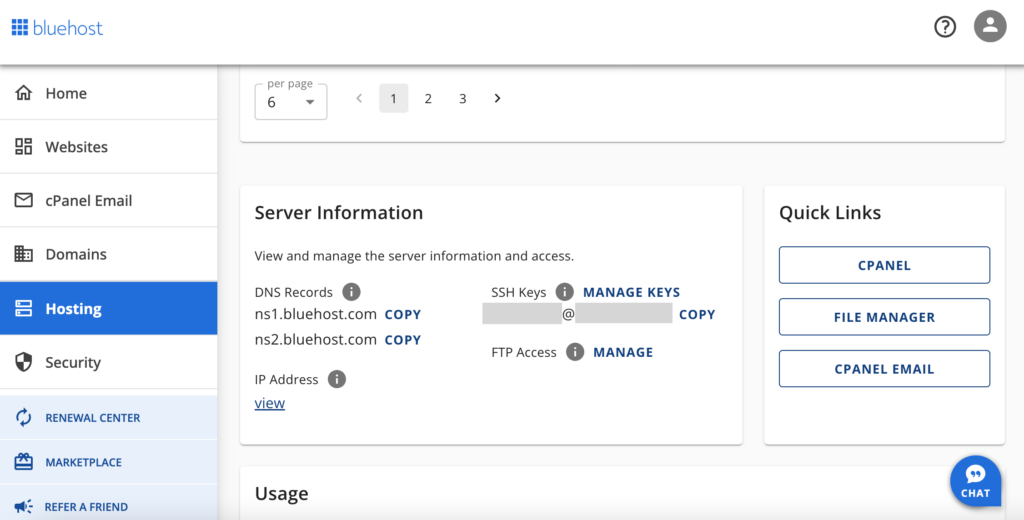Open Domains in the sidebar
Image resolution: width=1024 pixels, height=520 pixels.
point(108,253)
